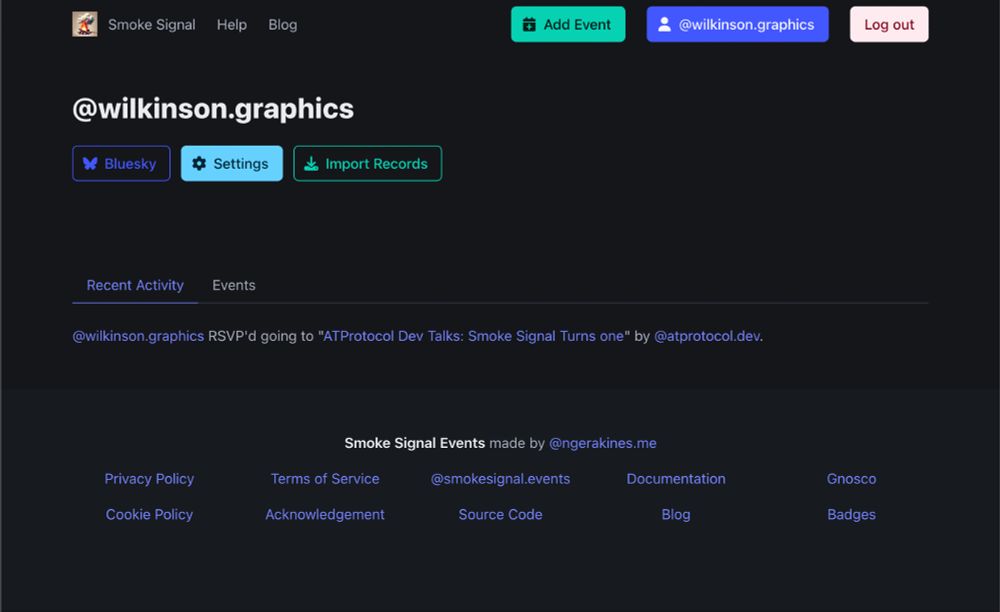Select the Recent Activity tab
Viewport: 1000px width, 612px height.
pos(135,286)
